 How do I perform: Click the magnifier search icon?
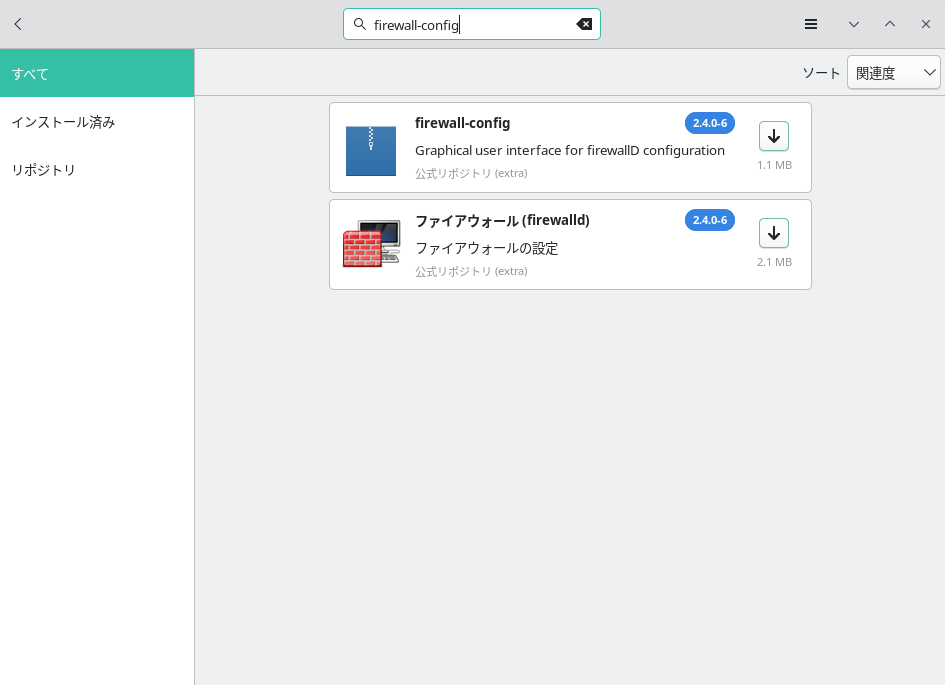click(x=360, y=24)
